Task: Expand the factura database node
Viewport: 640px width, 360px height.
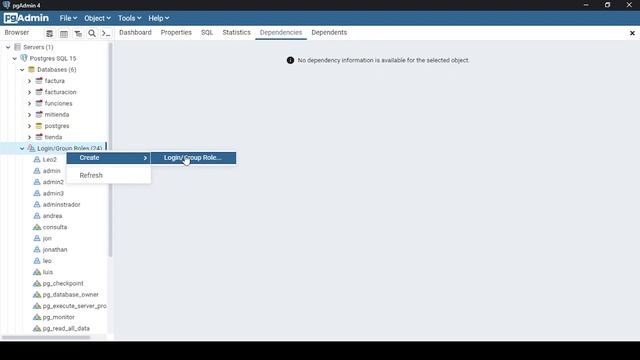Action: click(x=29, y=81)
